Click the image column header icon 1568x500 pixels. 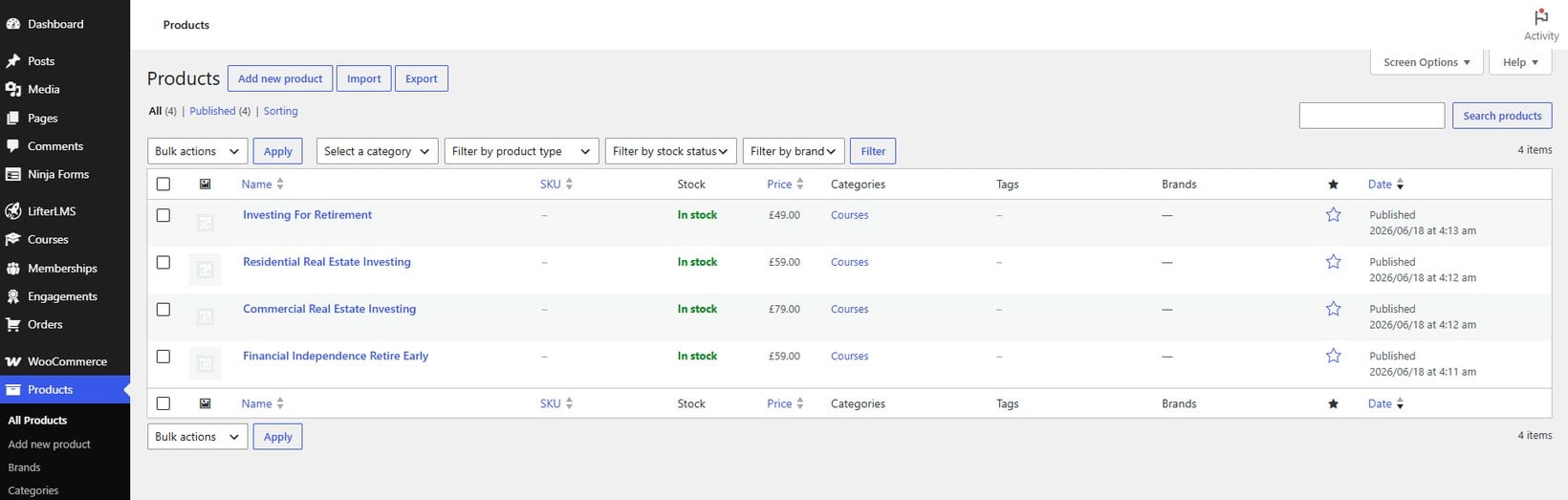coord(205,184)
